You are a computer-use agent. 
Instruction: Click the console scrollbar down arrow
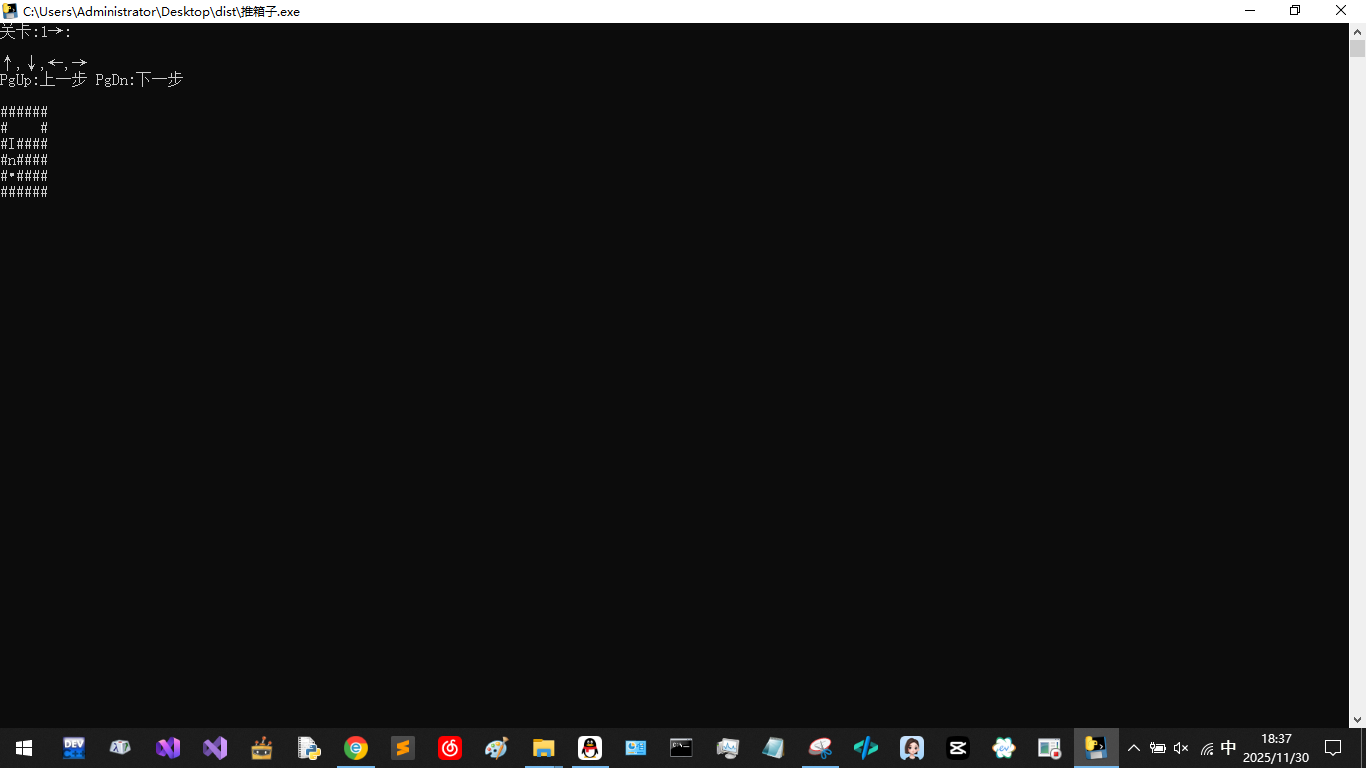(x=1357, y=719)
